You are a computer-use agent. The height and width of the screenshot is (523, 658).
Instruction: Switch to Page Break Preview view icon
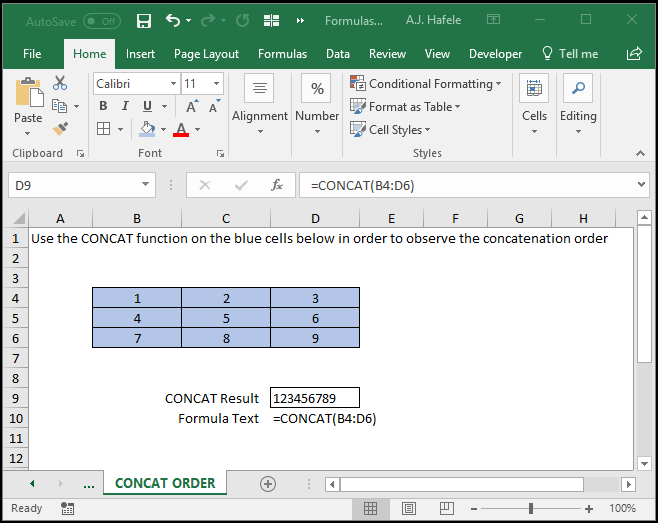click(x=446, y=508)
